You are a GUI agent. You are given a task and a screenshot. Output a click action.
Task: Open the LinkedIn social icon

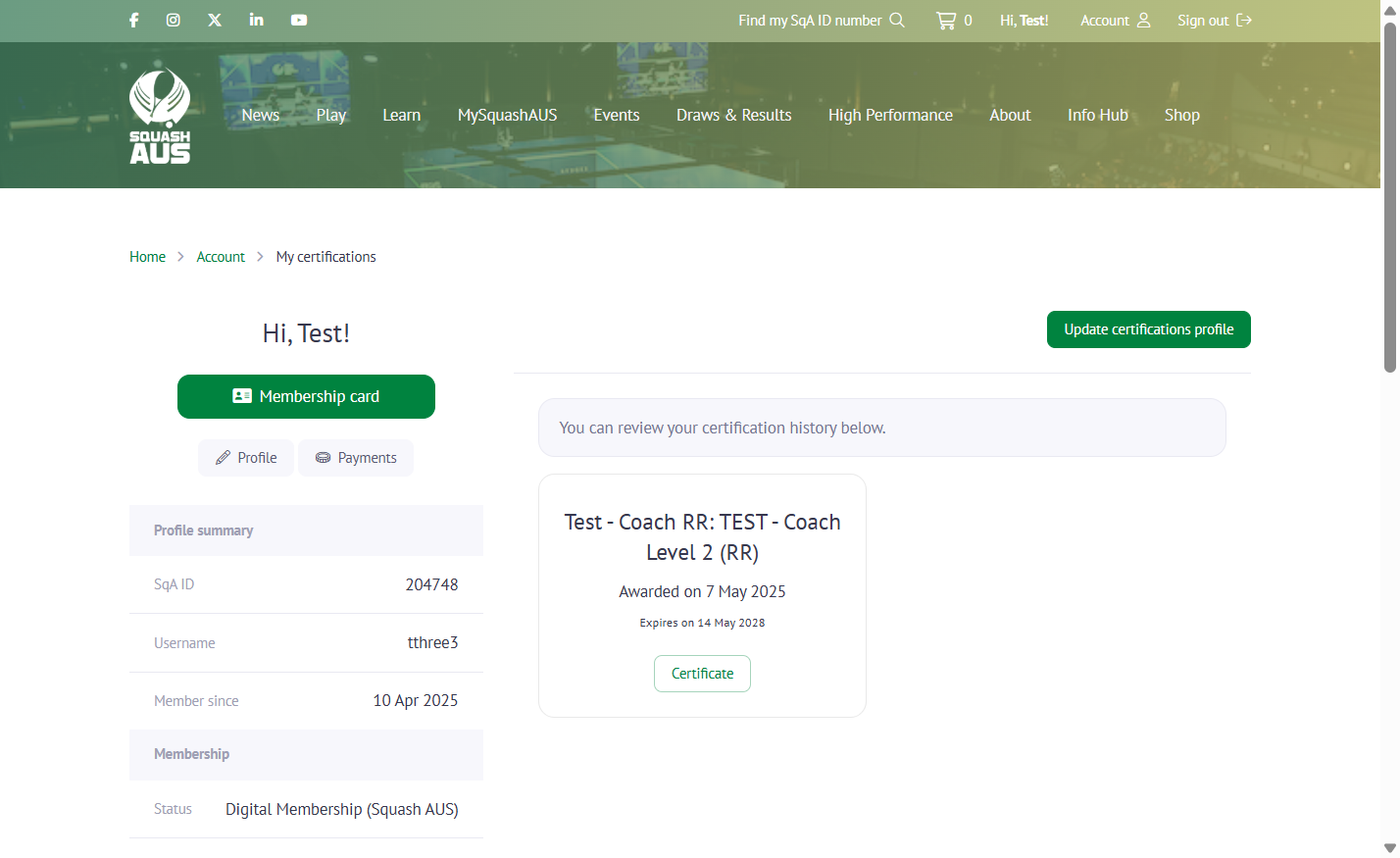click(x=257, y=20)
